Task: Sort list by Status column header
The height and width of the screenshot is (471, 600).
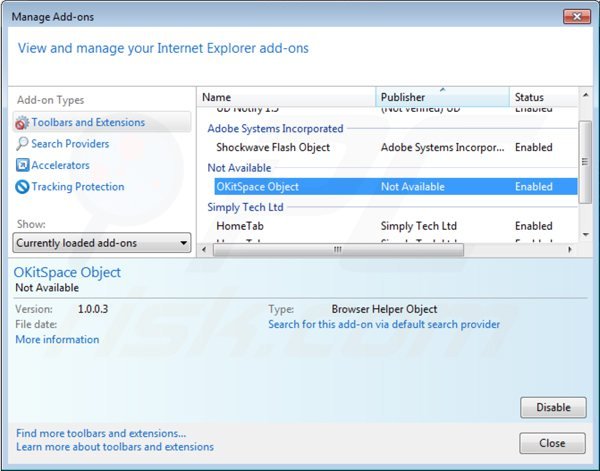Action: click(543, 97)
